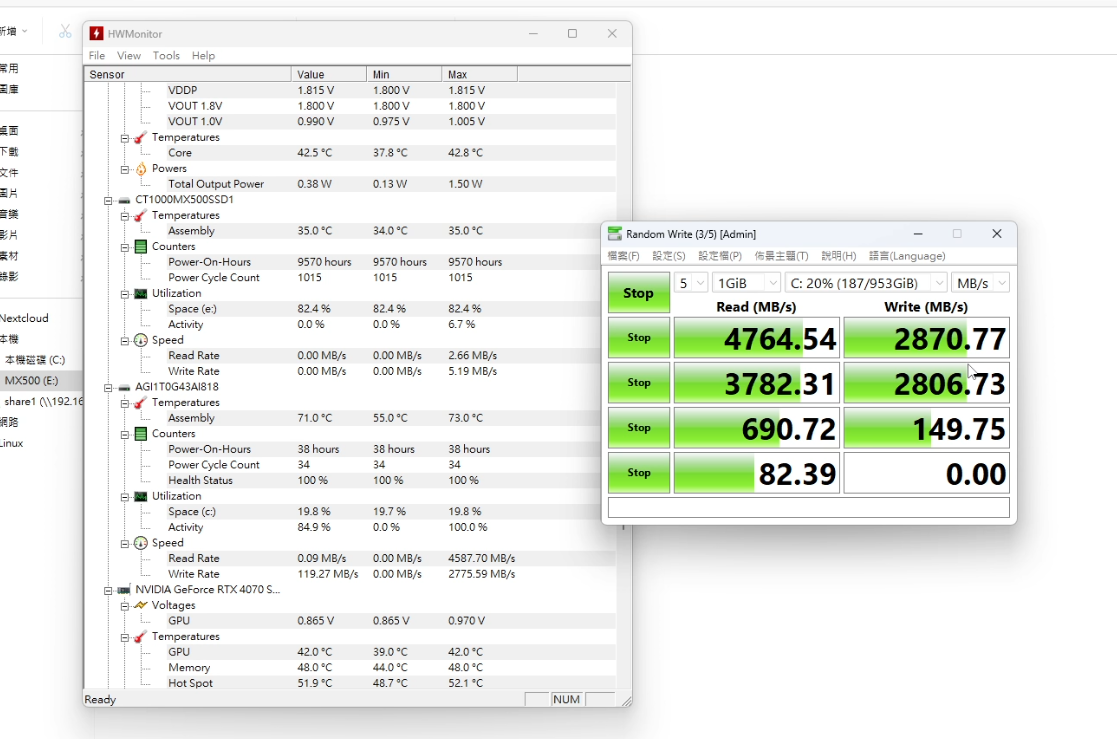Click the 4764.54 read result cell

[757, 338]
